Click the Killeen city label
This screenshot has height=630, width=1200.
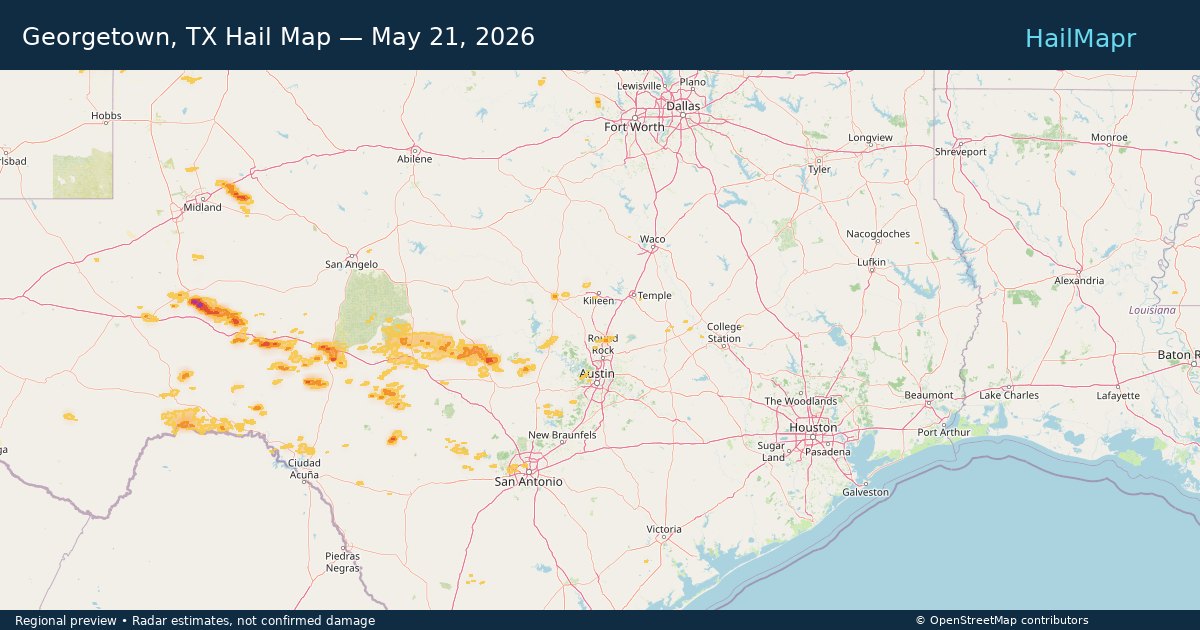coord(599,300)
